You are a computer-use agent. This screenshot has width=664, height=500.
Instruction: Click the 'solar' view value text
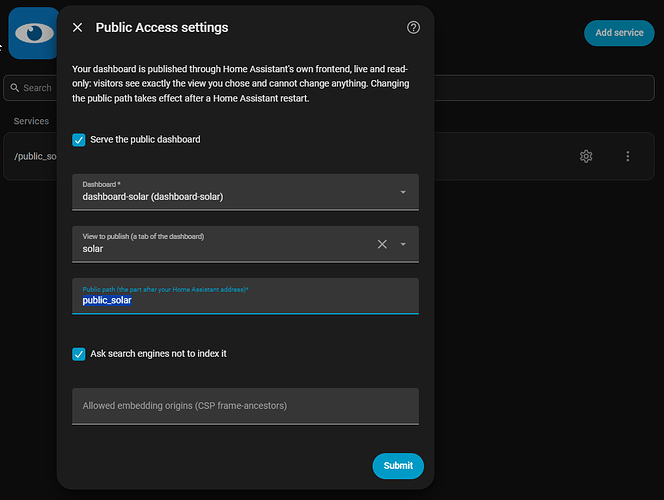tap(93, 249)
